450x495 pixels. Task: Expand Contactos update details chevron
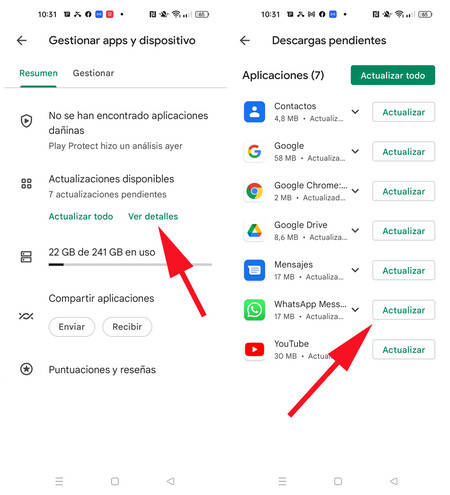pyautogui.click(x=355, y=112)
